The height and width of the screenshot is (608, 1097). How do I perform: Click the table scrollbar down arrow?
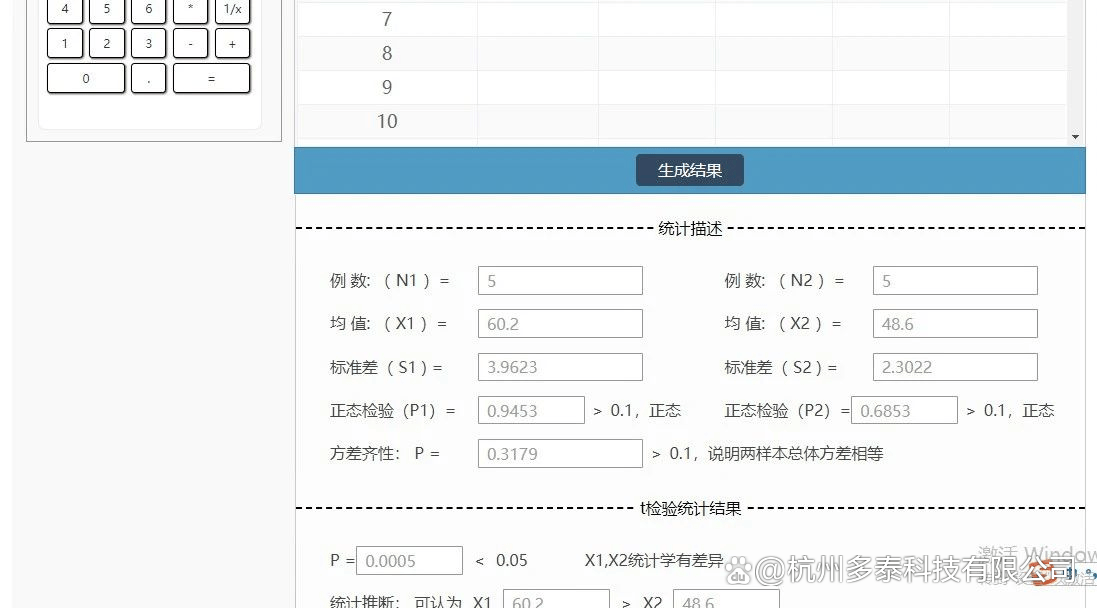point(1075,137)
